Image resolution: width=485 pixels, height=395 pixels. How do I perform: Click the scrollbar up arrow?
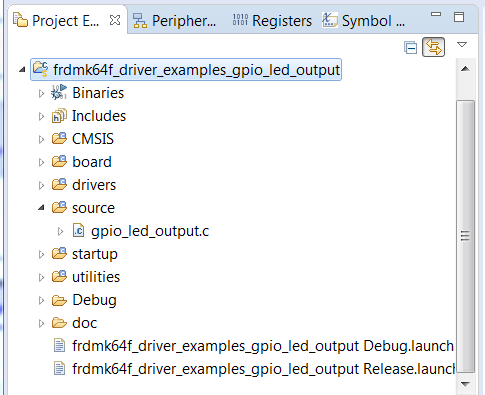pyautogui.click(x=465, y=69)
